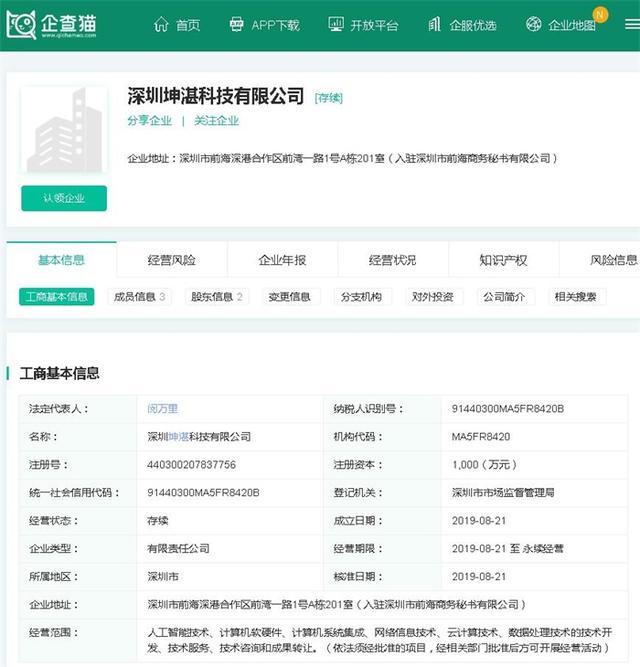
Task: Open the 企业地图 navigation link
Action: [572, 26]
